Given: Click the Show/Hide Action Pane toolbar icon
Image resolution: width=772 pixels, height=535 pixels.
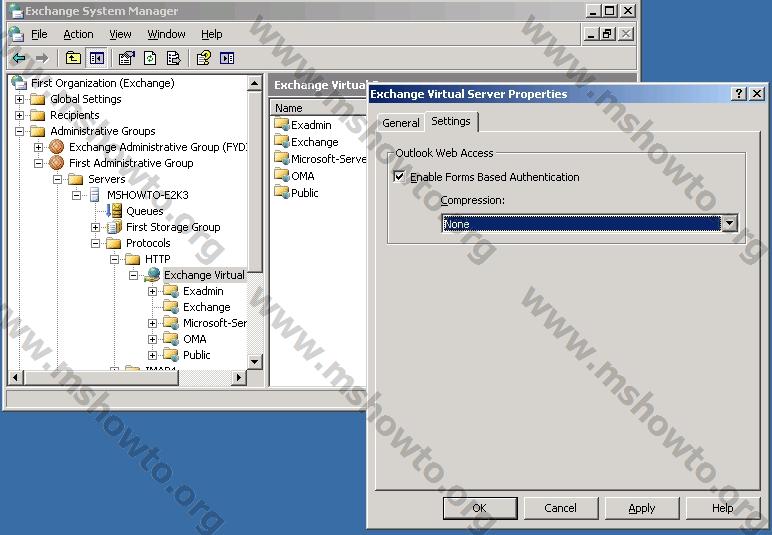Looking at the screenshot, I should click(227, 58).
